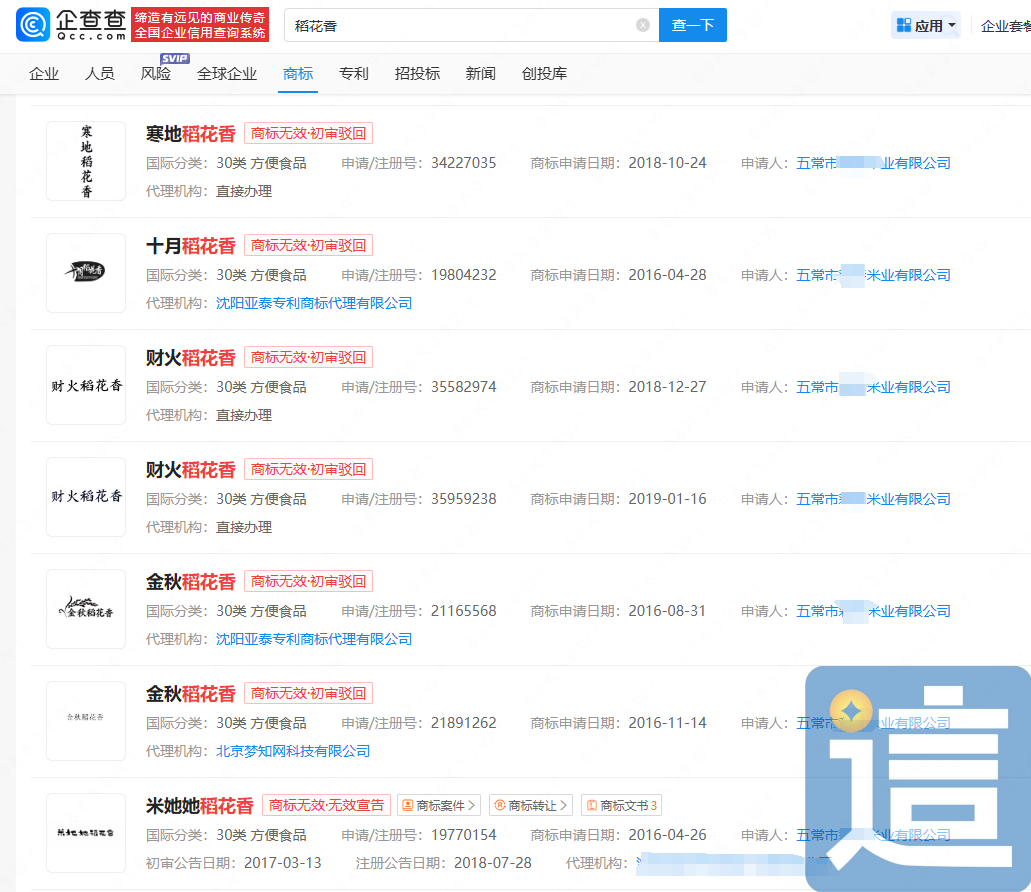The image size is (1031, 892).
Task: Click the 初审公告日期 2017-03-13 value
Action: coord(283,863)
